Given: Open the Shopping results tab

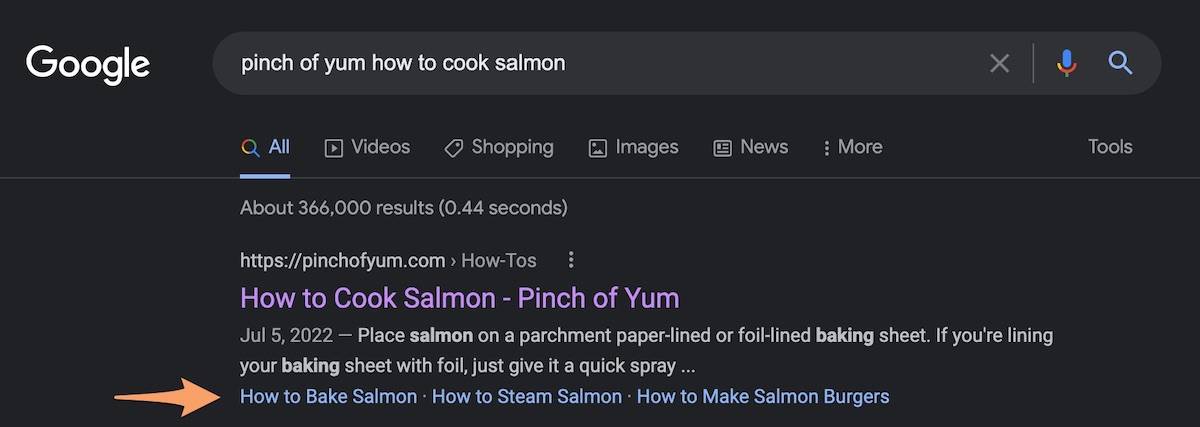Looking at the screenshot, I should point(499,147).
